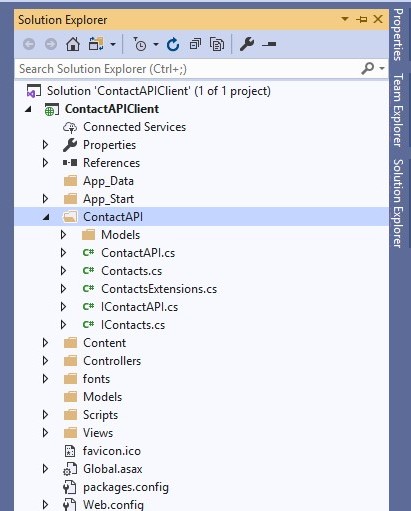Click the Switch Views solution/folder icon
Viewport: 411px width, 511px height.
tap(96, 44)
